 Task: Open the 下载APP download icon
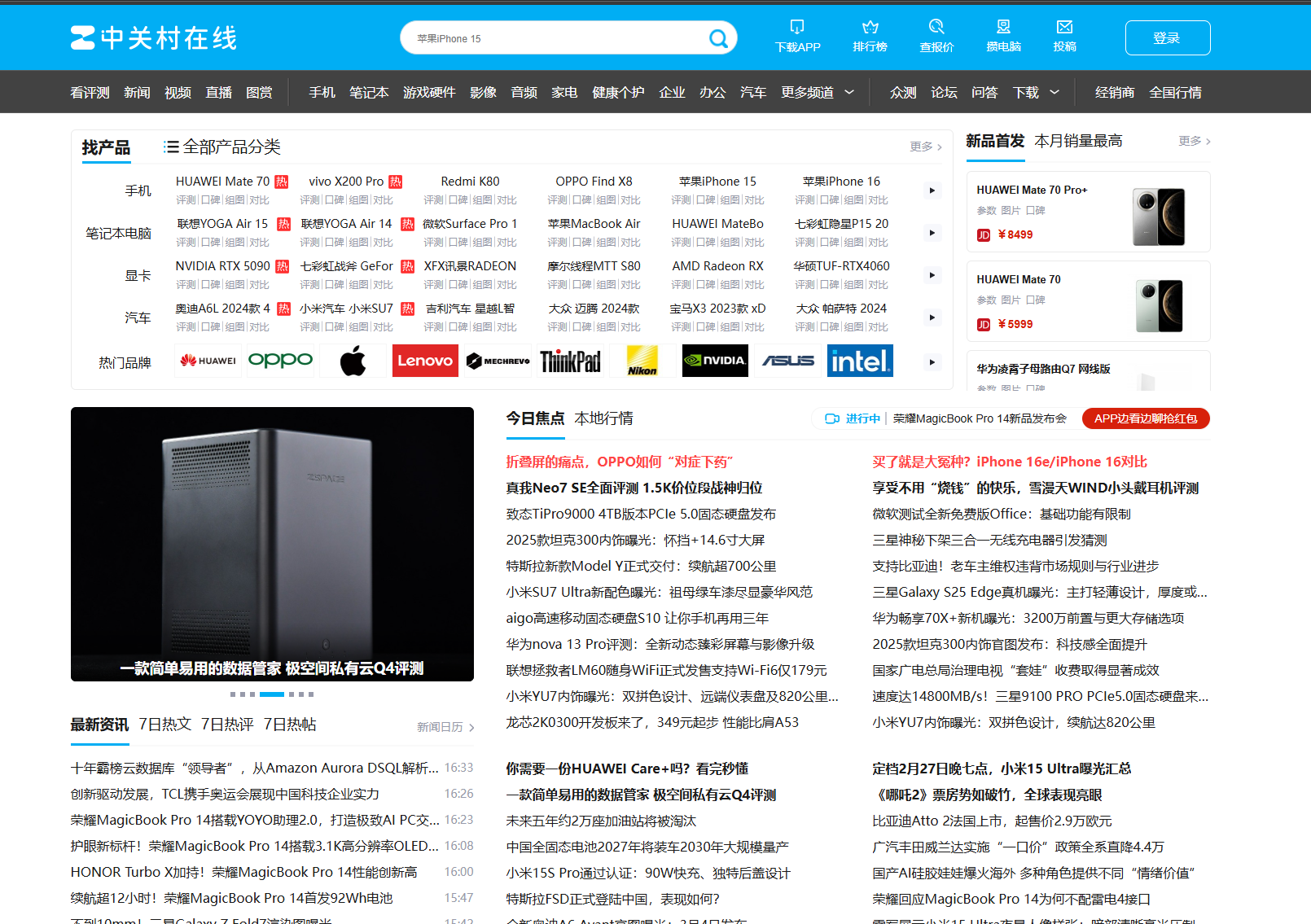click(797, 27)
